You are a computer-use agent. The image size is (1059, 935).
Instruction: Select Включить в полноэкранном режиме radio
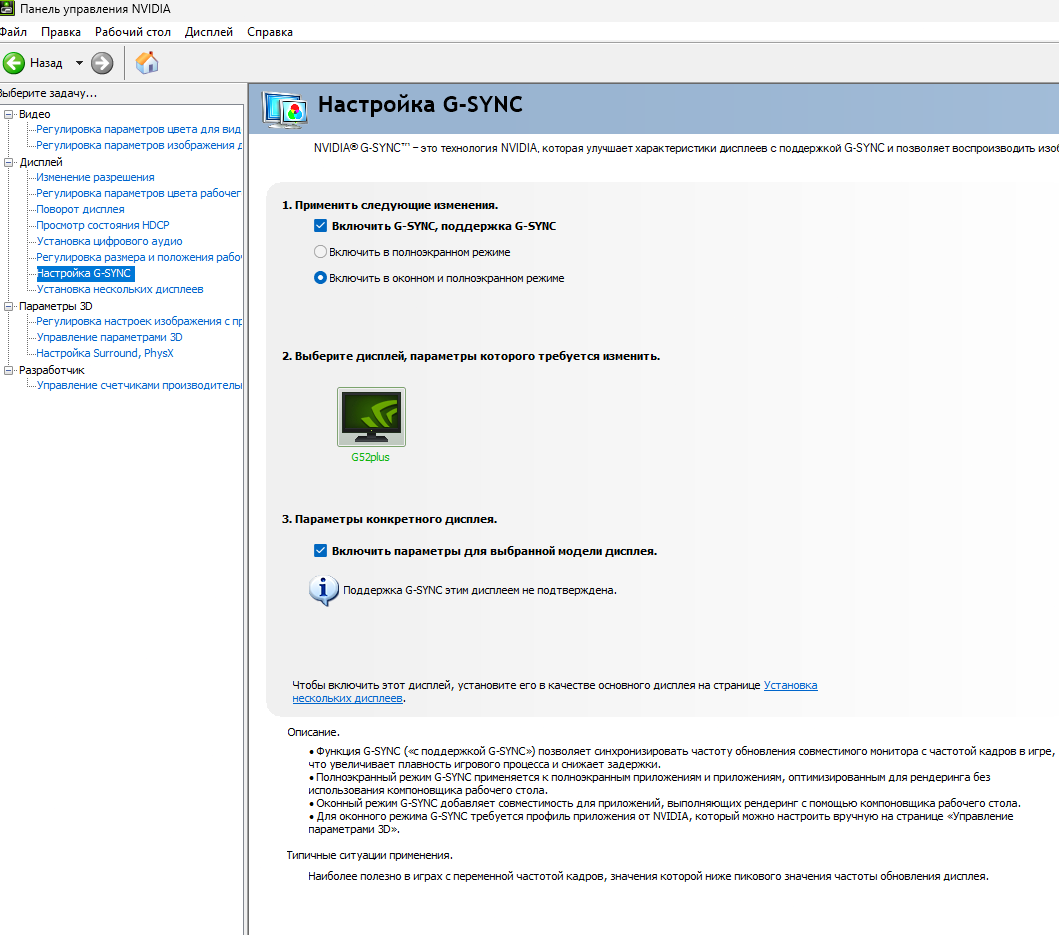pos(320,252)
